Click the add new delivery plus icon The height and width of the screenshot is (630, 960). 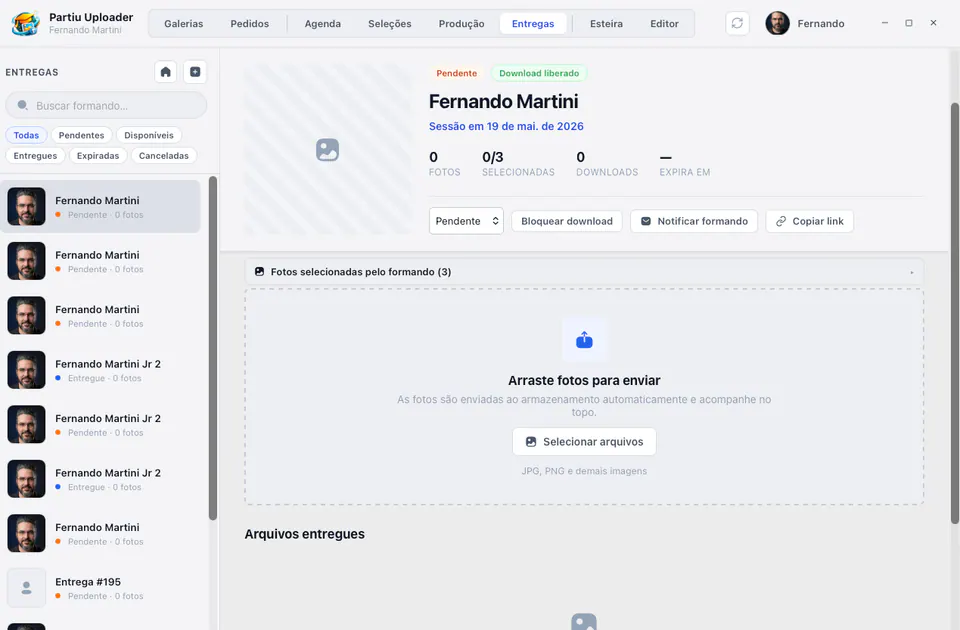[195, 72]
